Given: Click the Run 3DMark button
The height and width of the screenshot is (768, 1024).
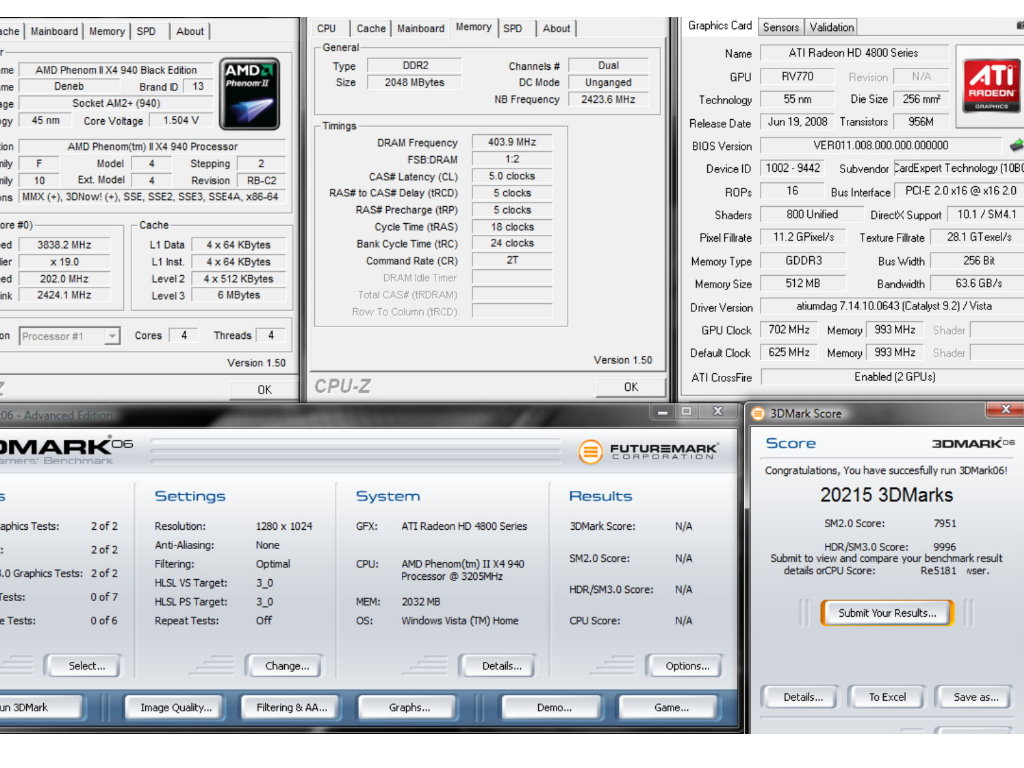Looking at the screenshot, I should (x=39, y=707).
